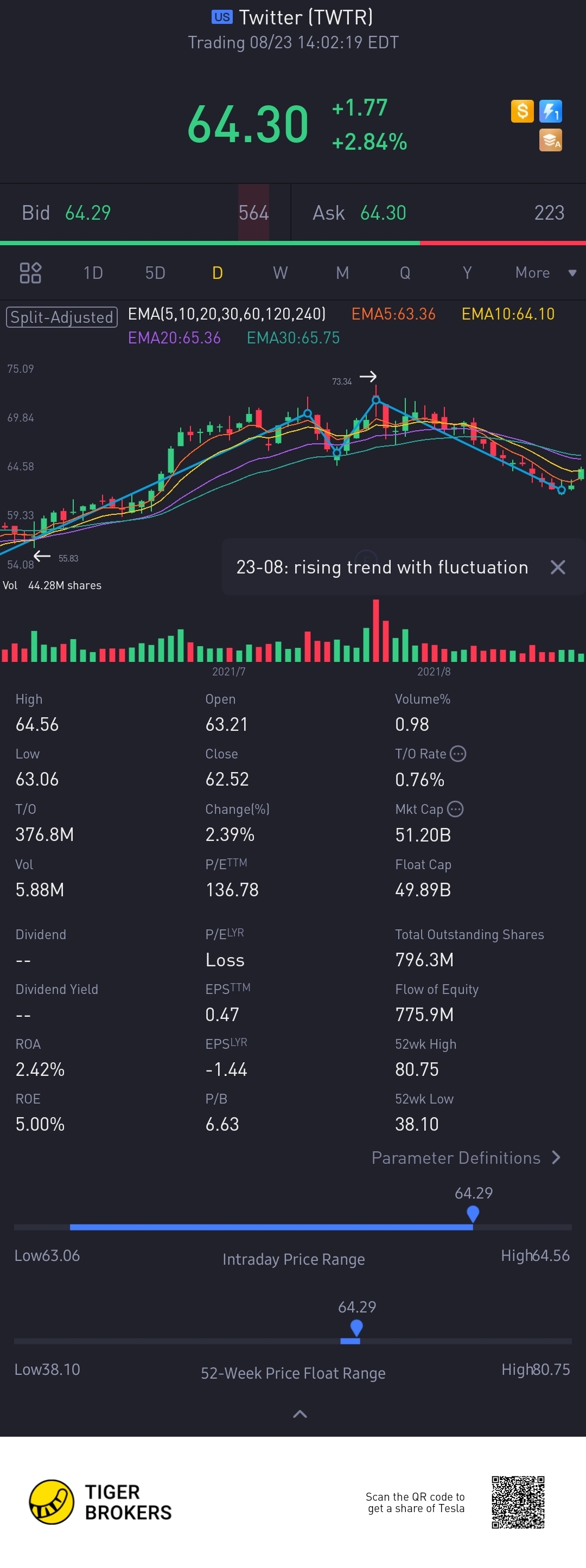Tap the 52-Week Price Float Range marker
Screen dimensions: 586x1568
click(x=356, y=1328)
